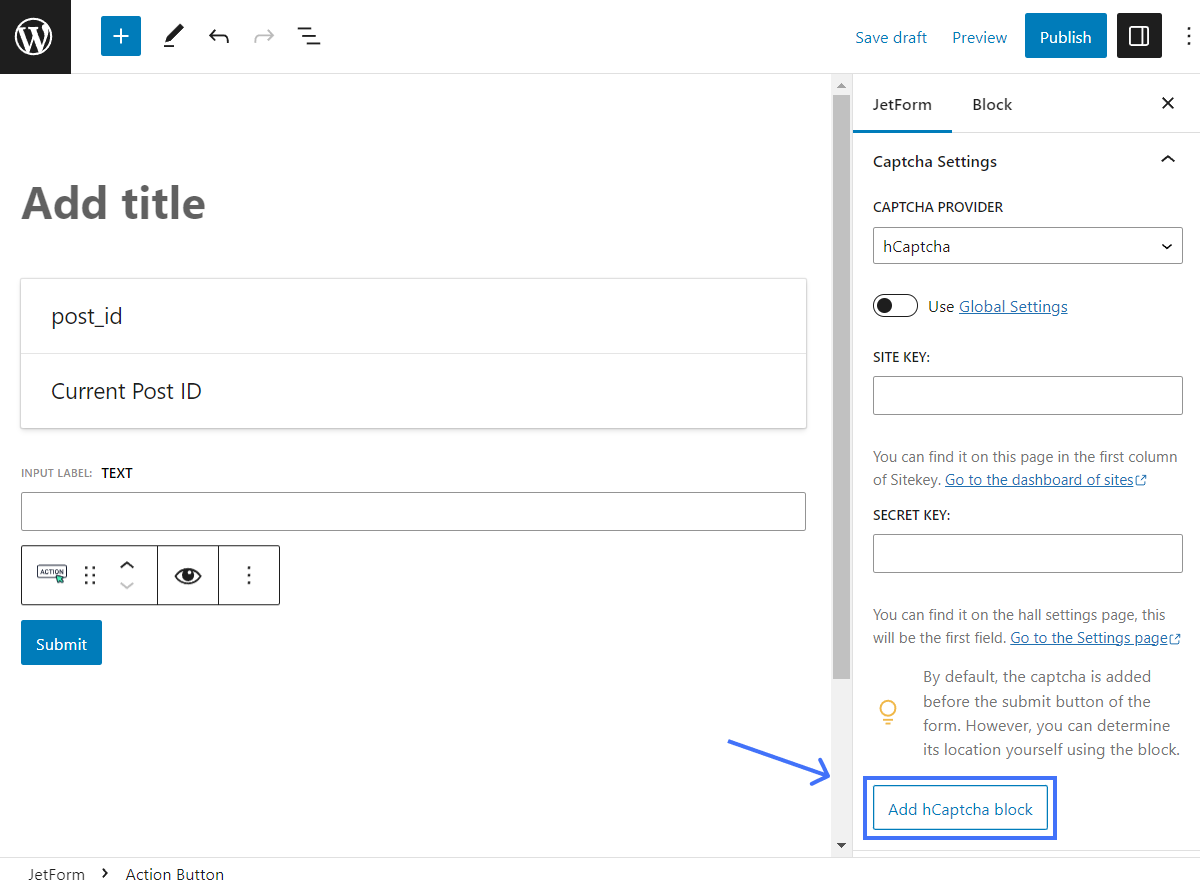Open the Captcha Provider dropdown
Image resolution: width=1200 pixels, height=884 pixels.
(x=1027, y=245)
